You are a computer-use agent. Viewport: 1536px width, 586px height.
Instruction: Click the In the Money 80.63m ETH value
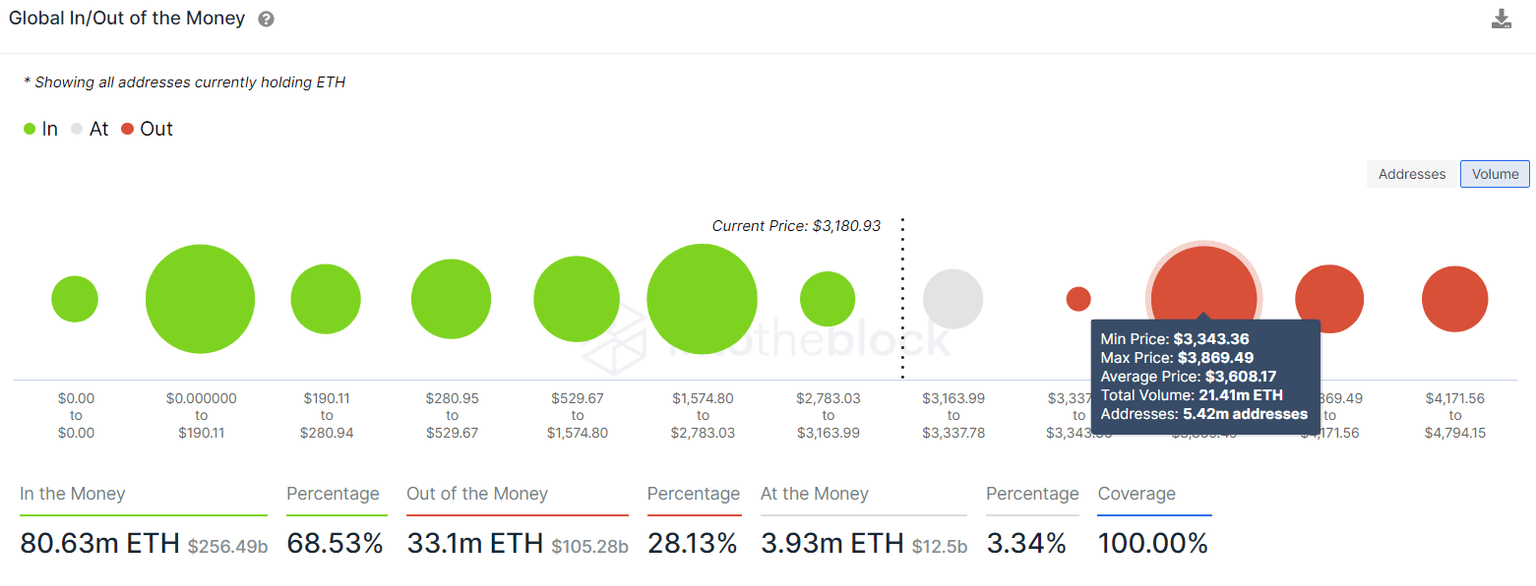tap(99, 543)
